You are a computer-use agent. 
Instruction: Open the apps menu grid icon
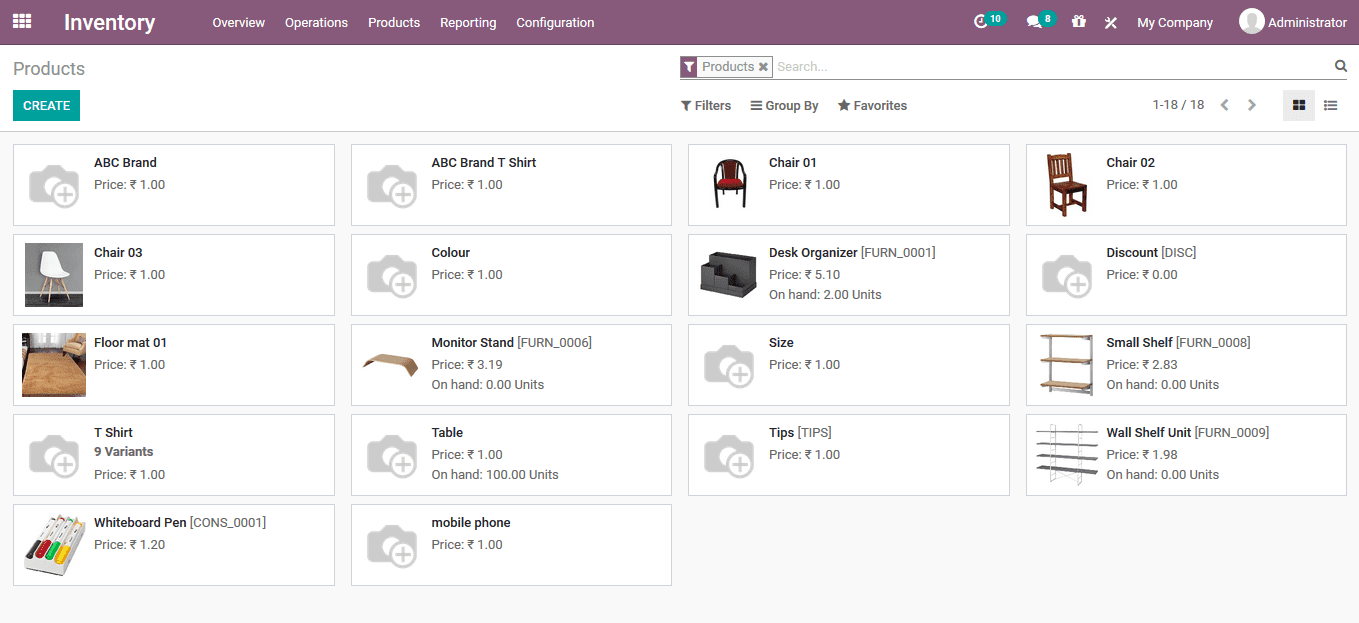[x=21, y=21]
